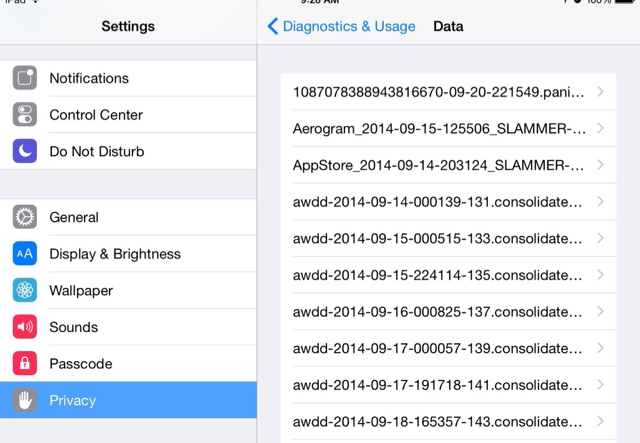Tap the Do Not Disturb moon icon
This screenshot has height=443, width=640.
[25, 151]
